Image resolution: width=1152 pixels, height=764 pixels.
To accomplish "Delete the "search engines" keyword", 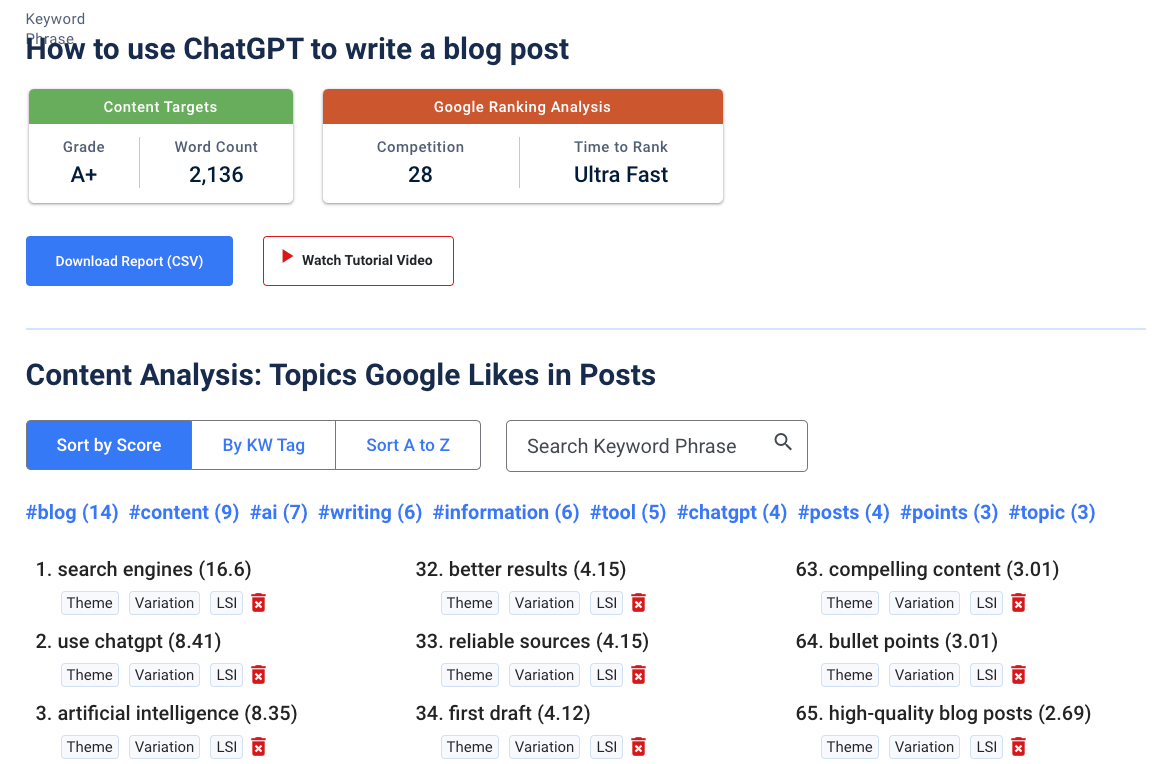I will point(258,602).
